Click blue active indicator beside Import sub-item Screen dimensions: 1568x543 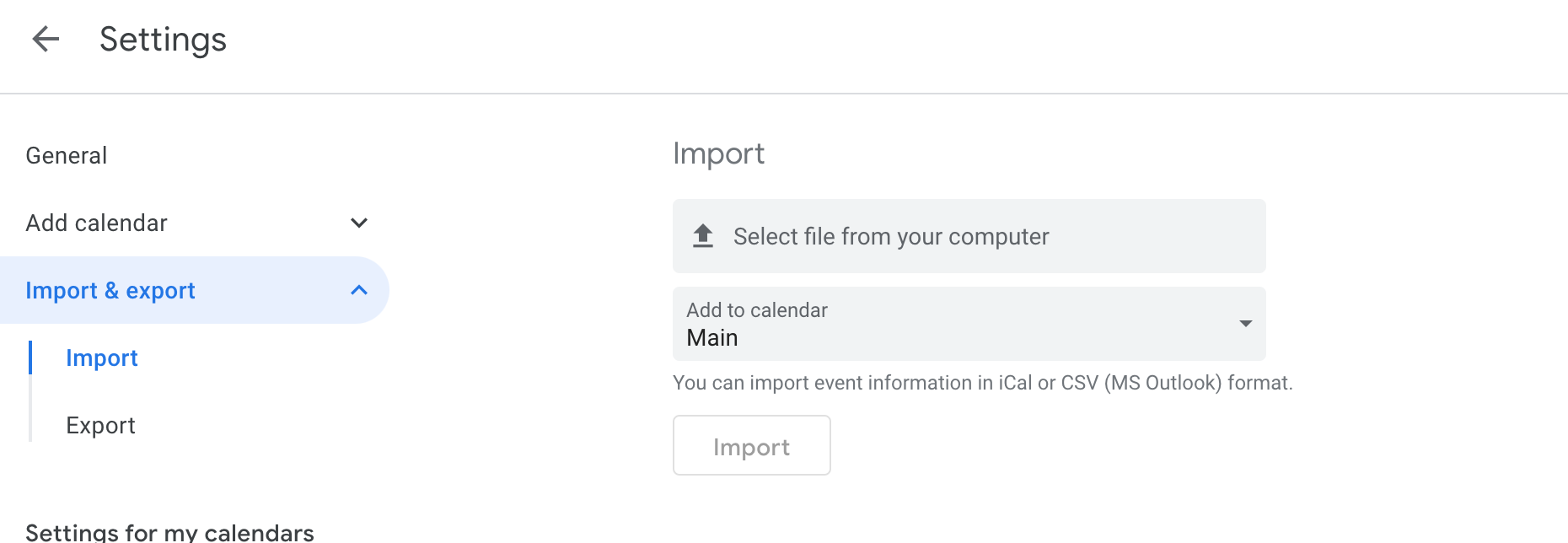point(30,358)
